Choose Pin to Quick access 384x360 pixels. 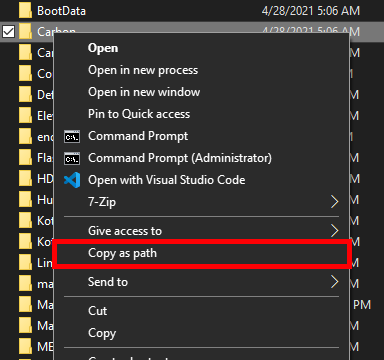[139, 114]
